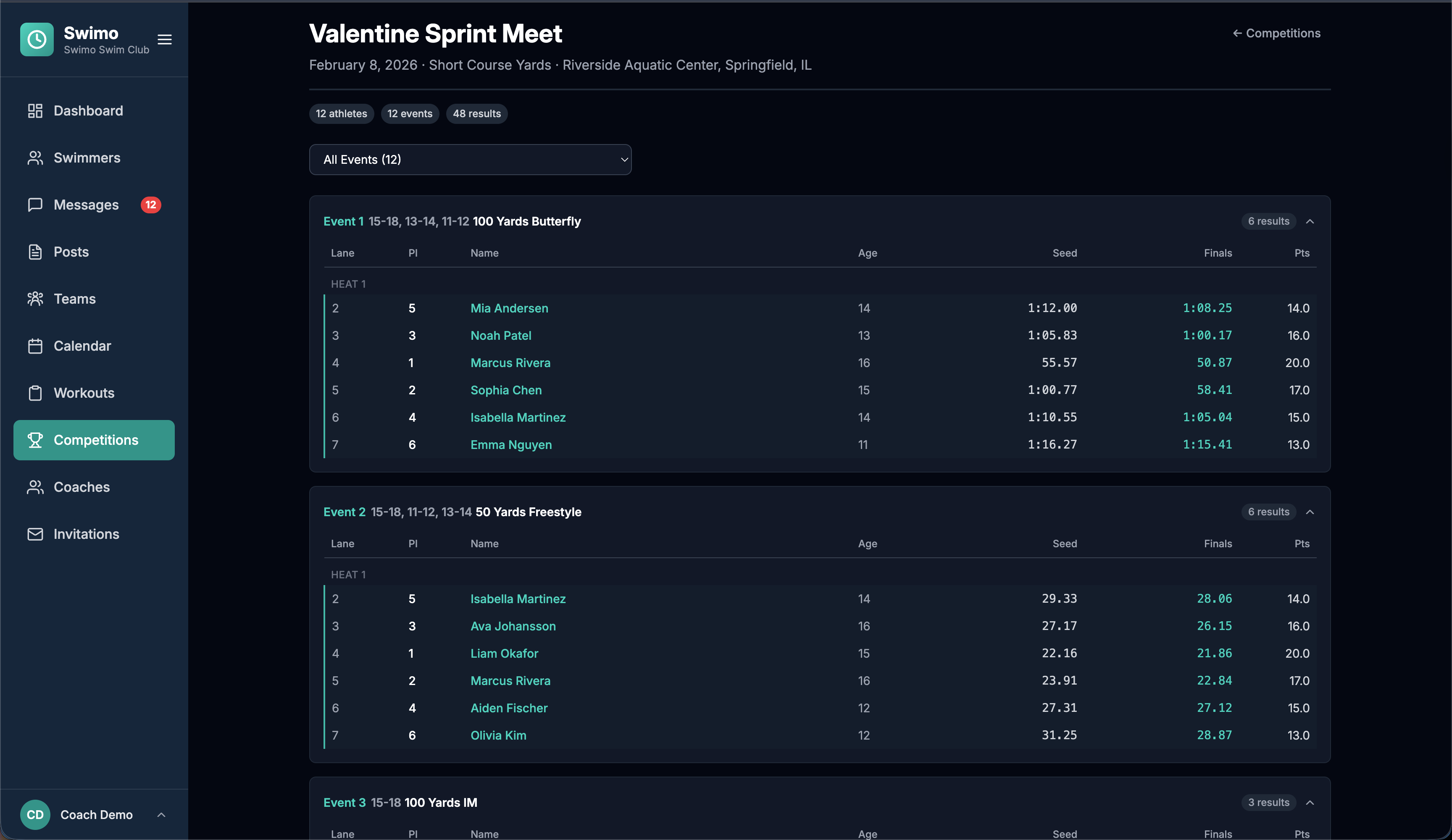This screenshot has width=1452, height=840.
Task: Click the Workouts clipboard icon
Action: point(35,393)
